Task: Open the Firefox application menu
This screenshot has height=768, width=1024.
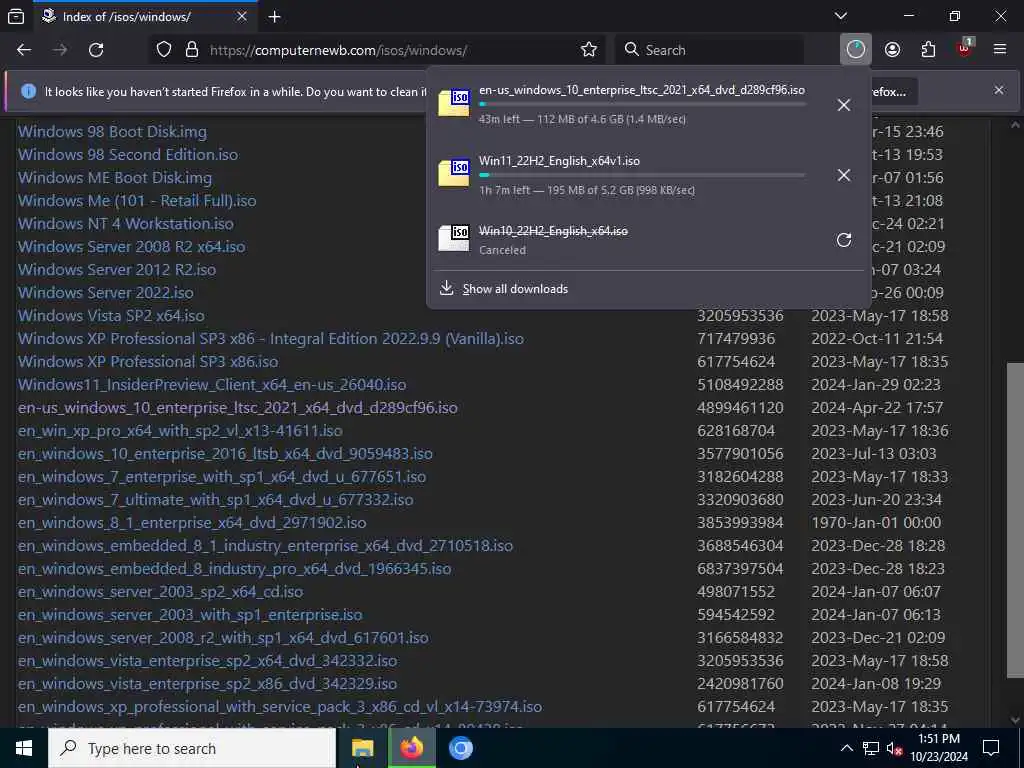Action: [1000, 50]
